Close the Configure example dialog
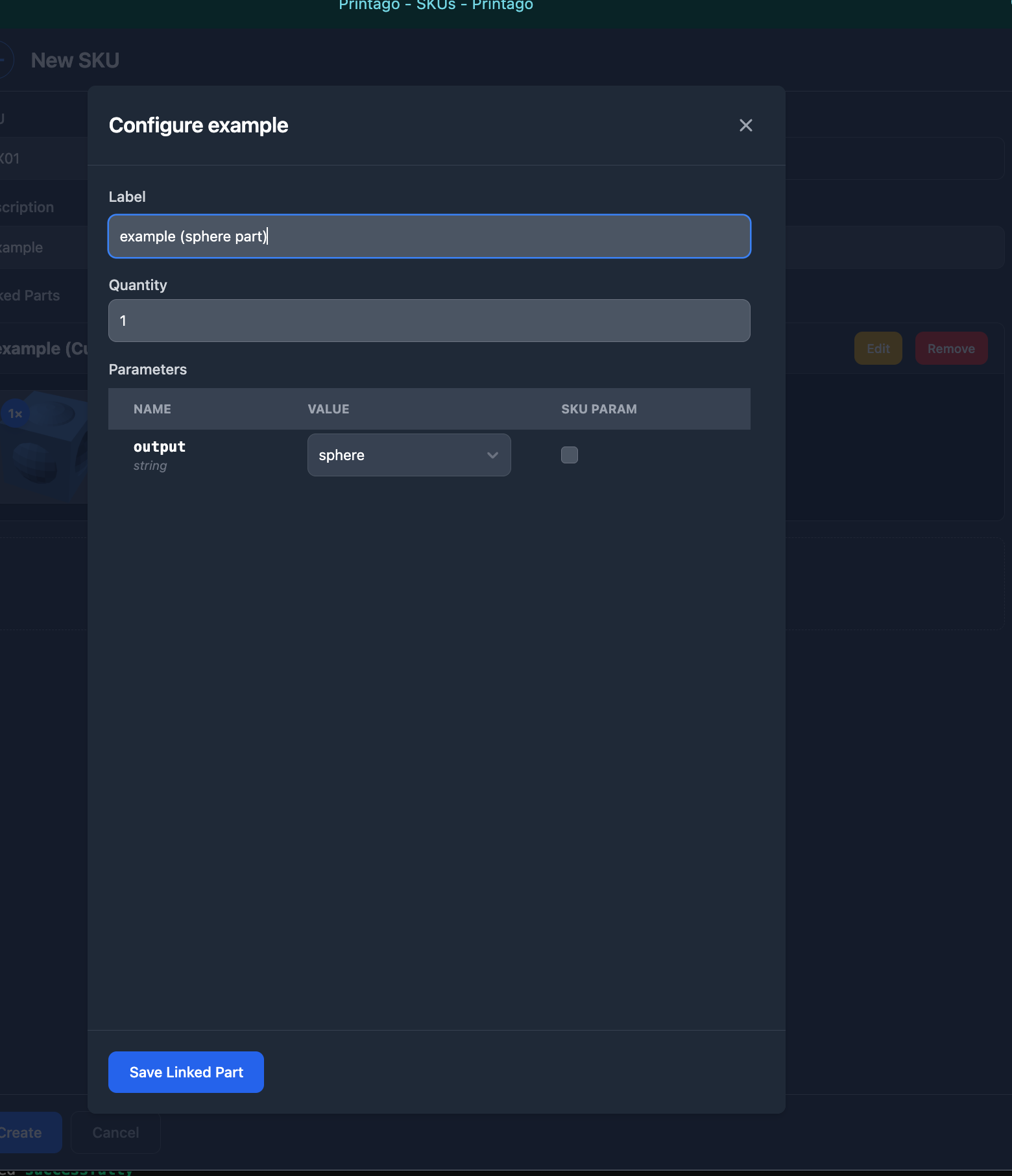1012x1176 pixels. (745, 125)
